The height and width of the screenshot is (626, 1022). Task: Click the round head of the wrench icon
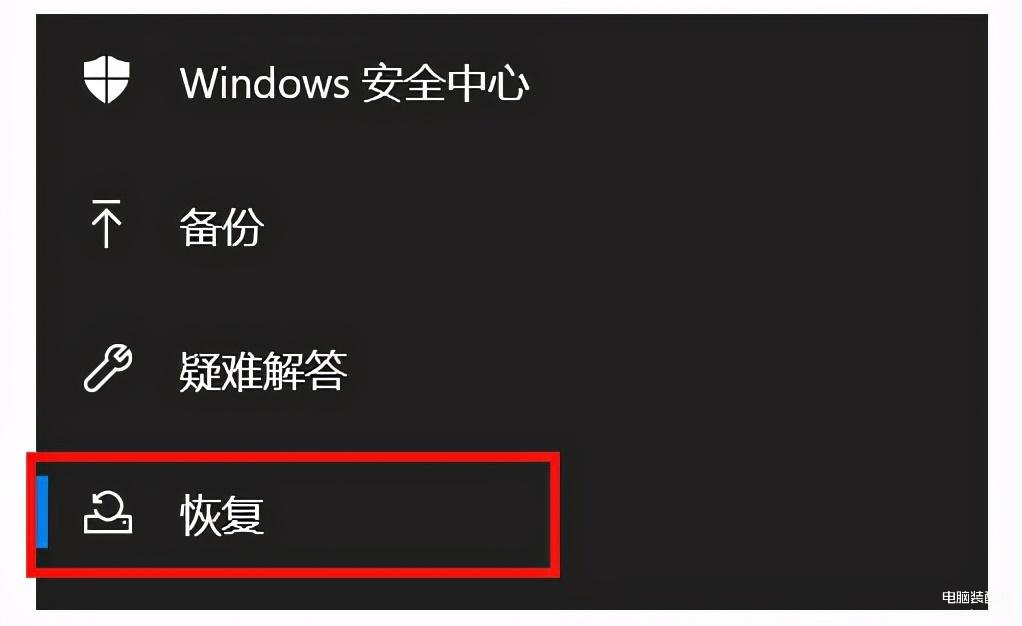(x=119, y=358)
